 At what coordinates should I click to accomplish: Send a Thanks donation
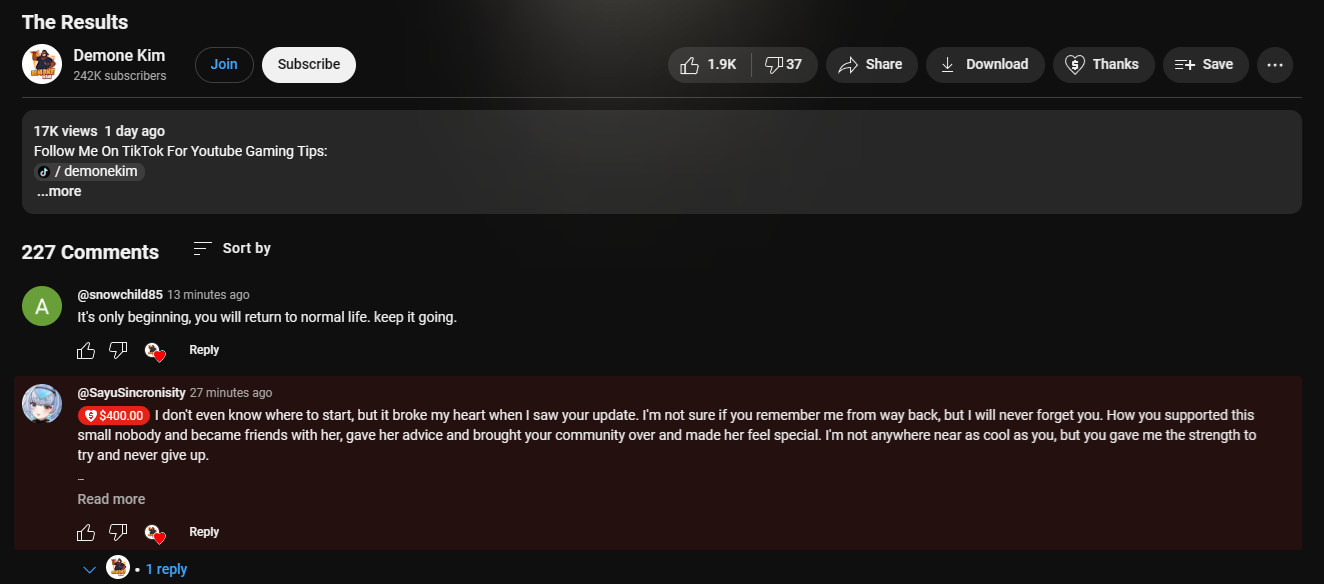pos(1103,64)
